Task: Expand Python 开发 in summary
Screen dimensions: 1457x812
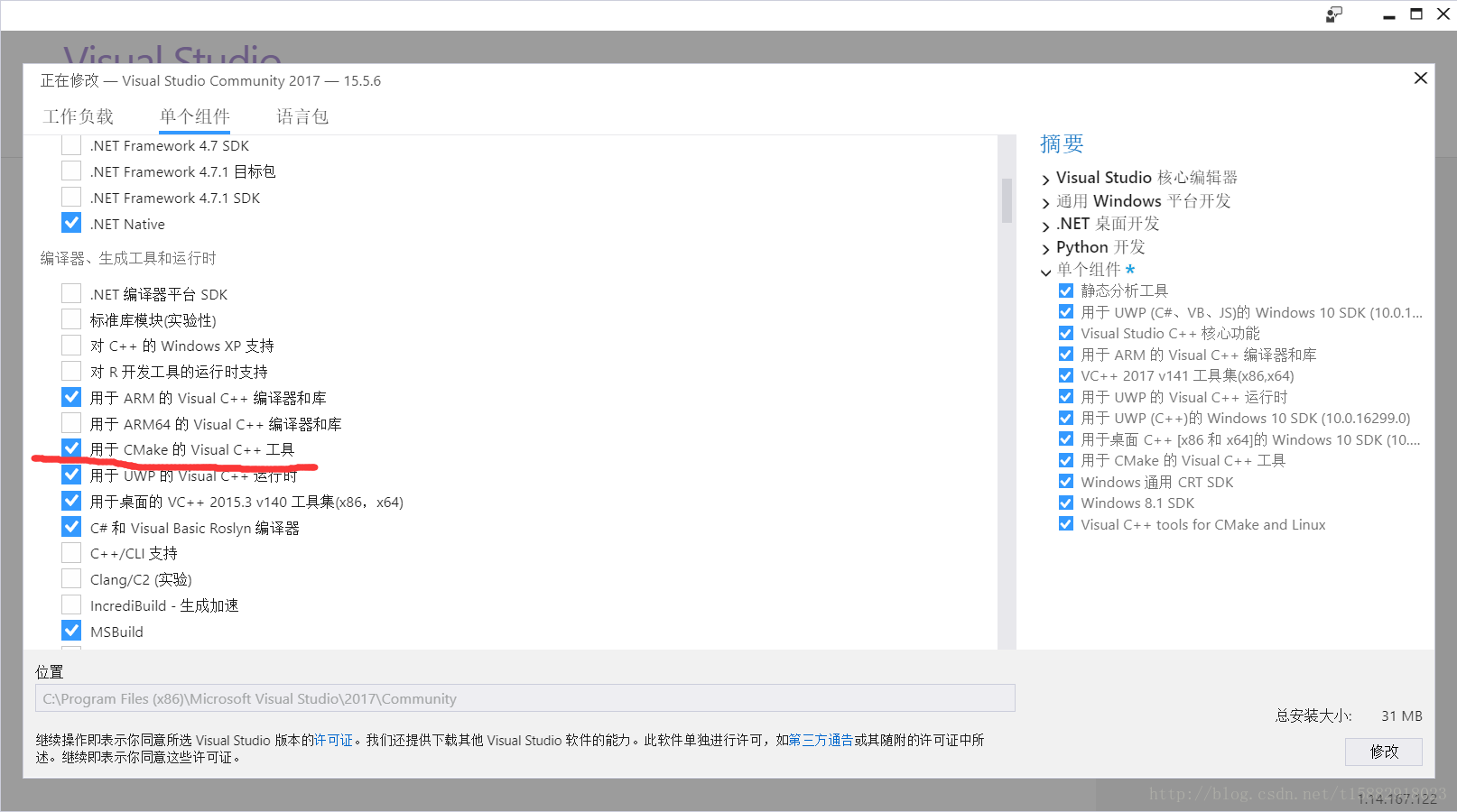Action: 1046,248
